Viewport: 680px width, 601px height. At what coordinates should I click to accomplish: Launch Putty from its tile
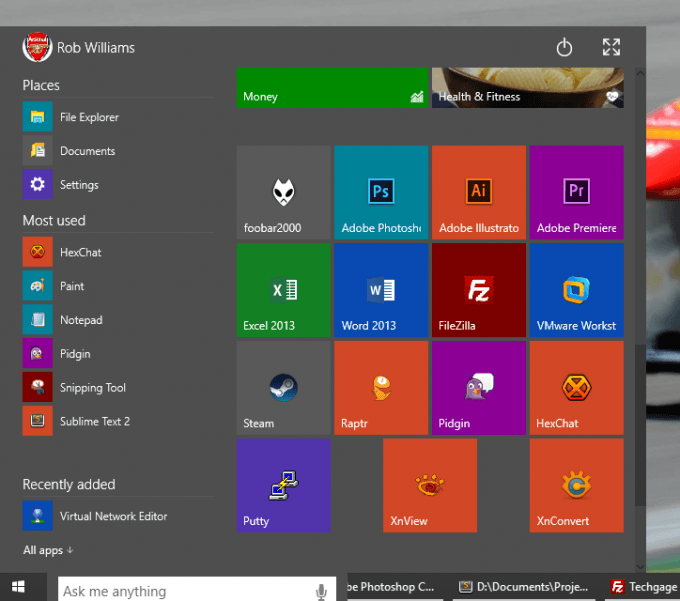(284, 485)
